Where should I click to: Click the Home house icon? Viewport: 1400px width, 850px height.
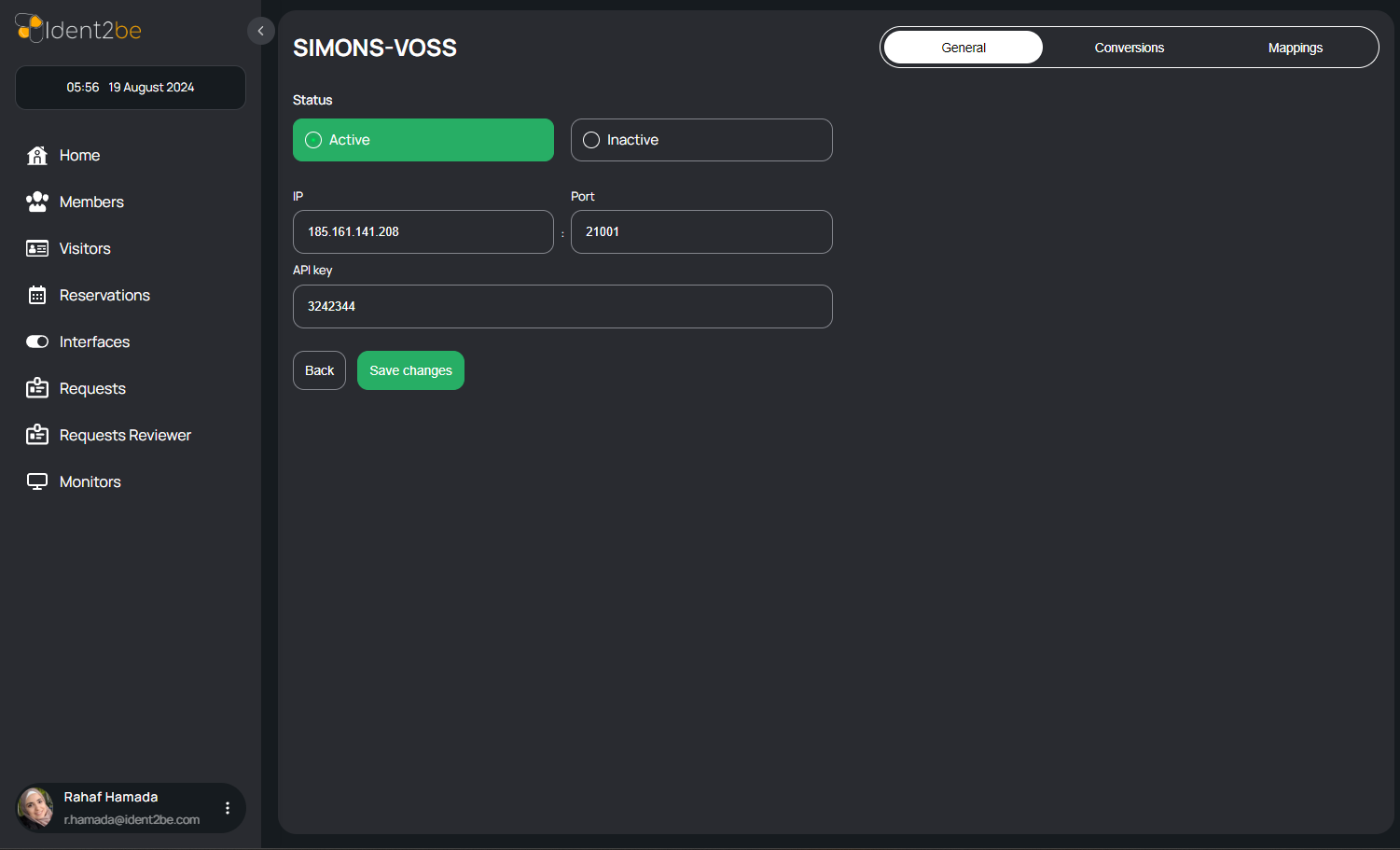(37, 155)
